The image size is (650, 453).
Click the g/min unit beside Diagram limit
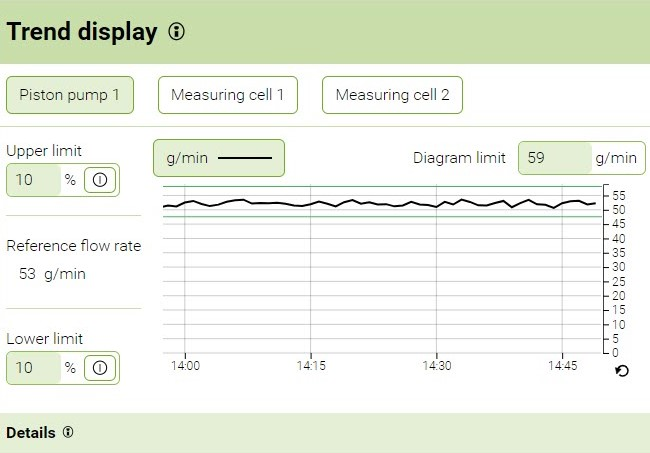click(616, 158)
